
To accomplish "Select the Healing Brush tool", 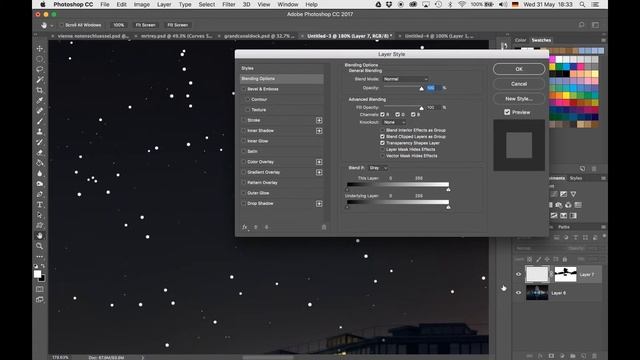I will 40,111.
